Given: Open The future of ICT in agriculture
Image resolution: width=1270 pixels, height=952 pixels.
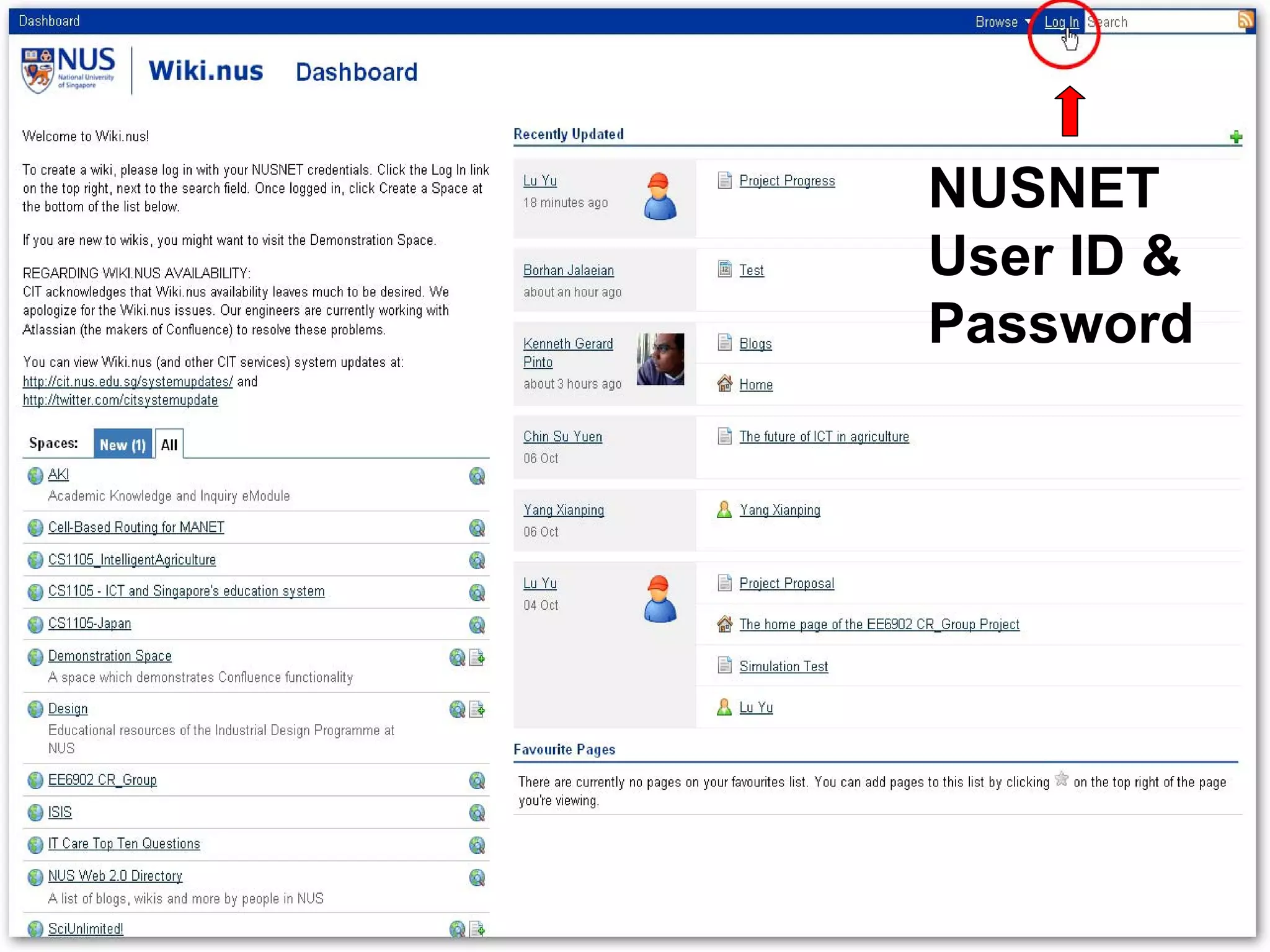Looking at the screenshot, I should 824,437.
